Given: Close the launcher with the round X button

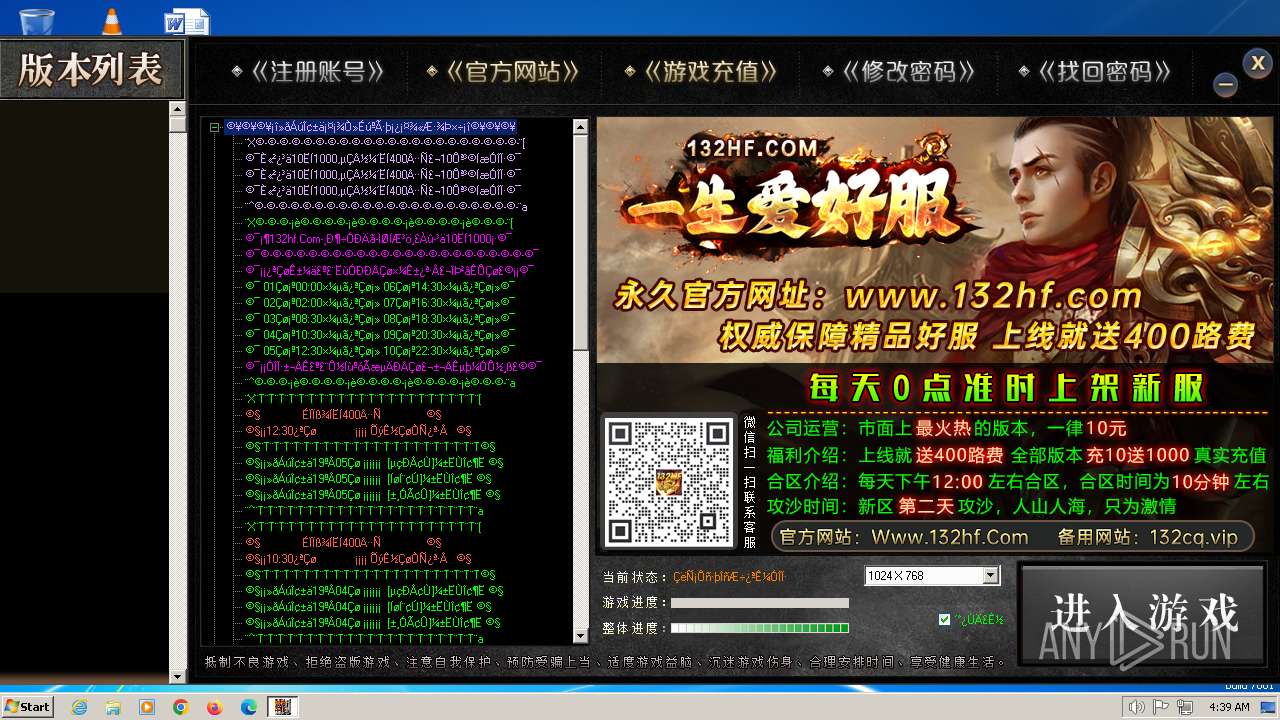Looking at the screenshot, I should 1258,63.
